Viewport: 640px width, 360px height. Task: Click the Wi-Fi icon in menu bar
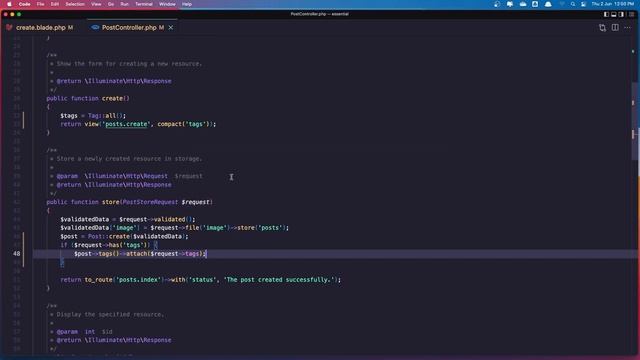click(562, 4)
